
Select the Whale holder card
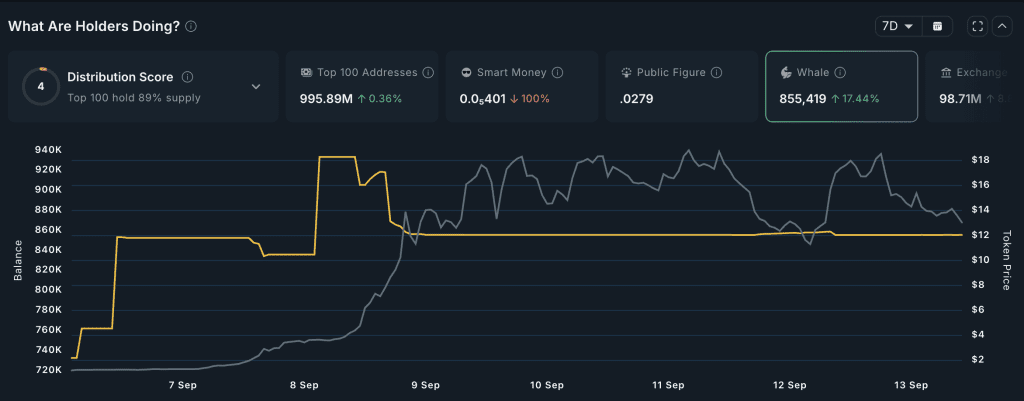pos(840,86)
